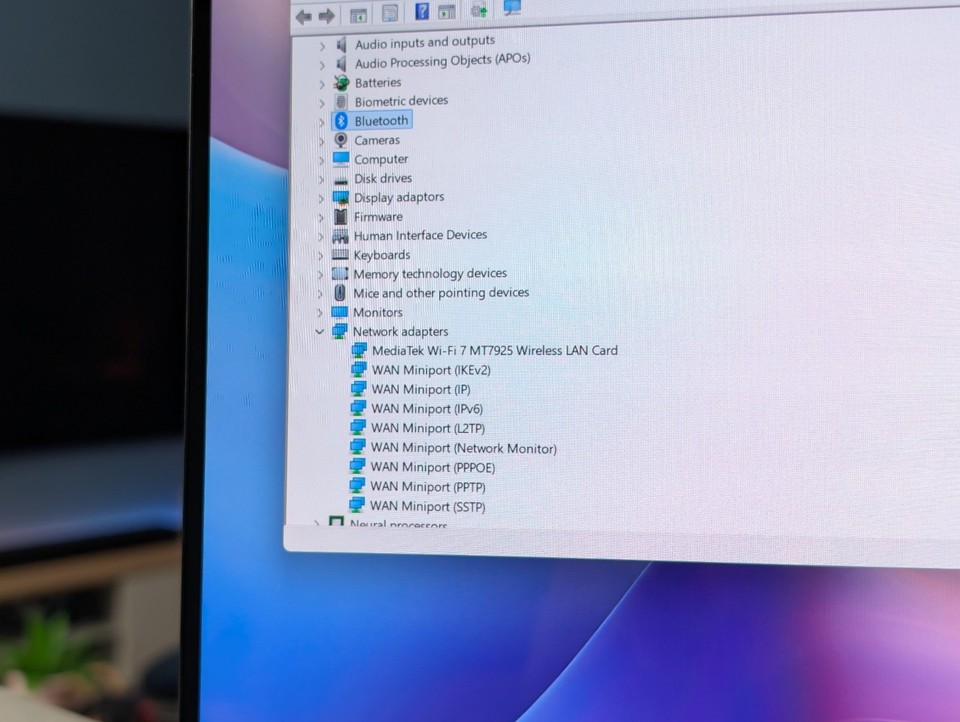Select the Memory technology devices label
Image resolution: width=960 pixels, height=722 pixels.
tap(430, 273)
